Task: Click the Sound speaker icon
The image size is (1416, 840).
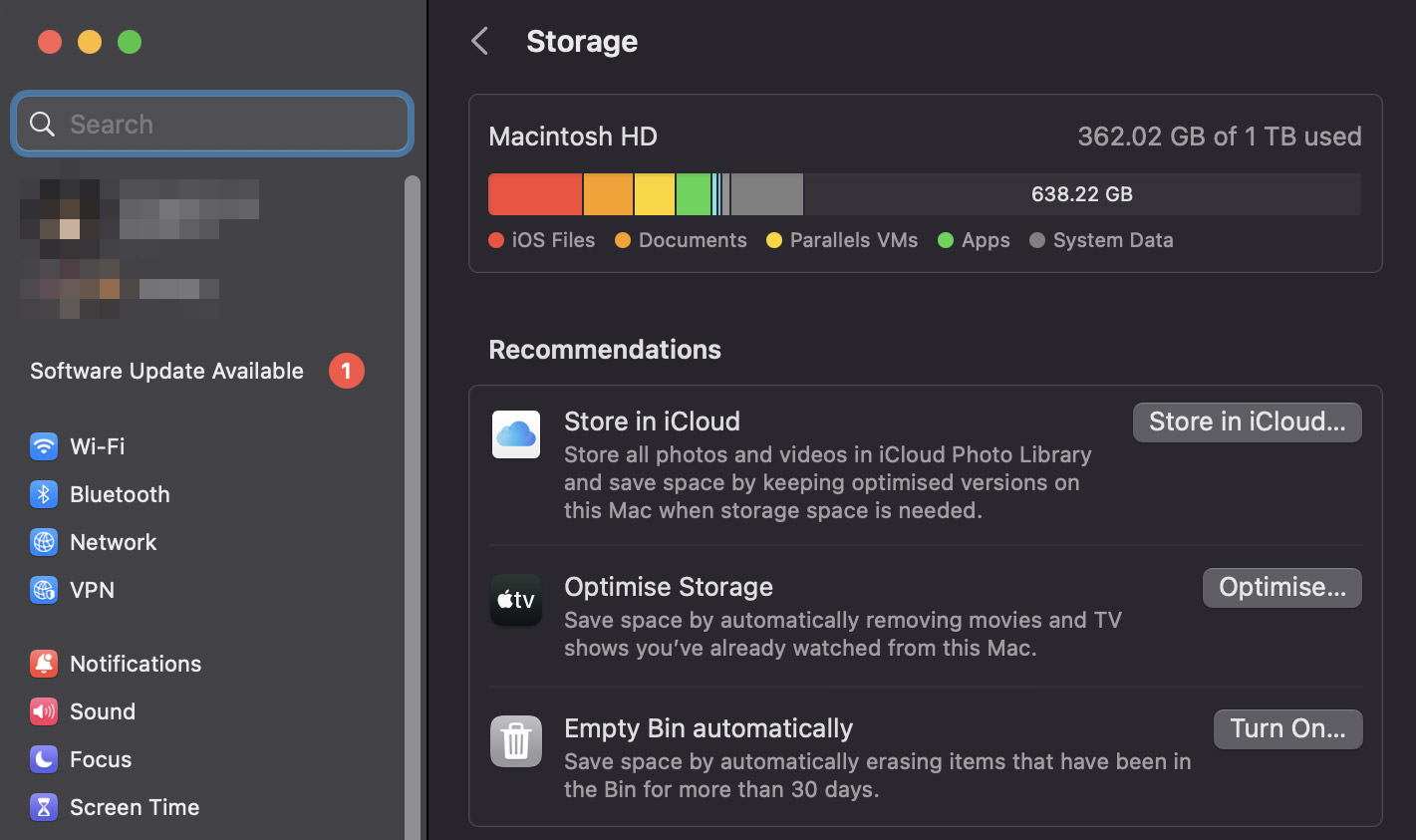Action: point(44,711)
